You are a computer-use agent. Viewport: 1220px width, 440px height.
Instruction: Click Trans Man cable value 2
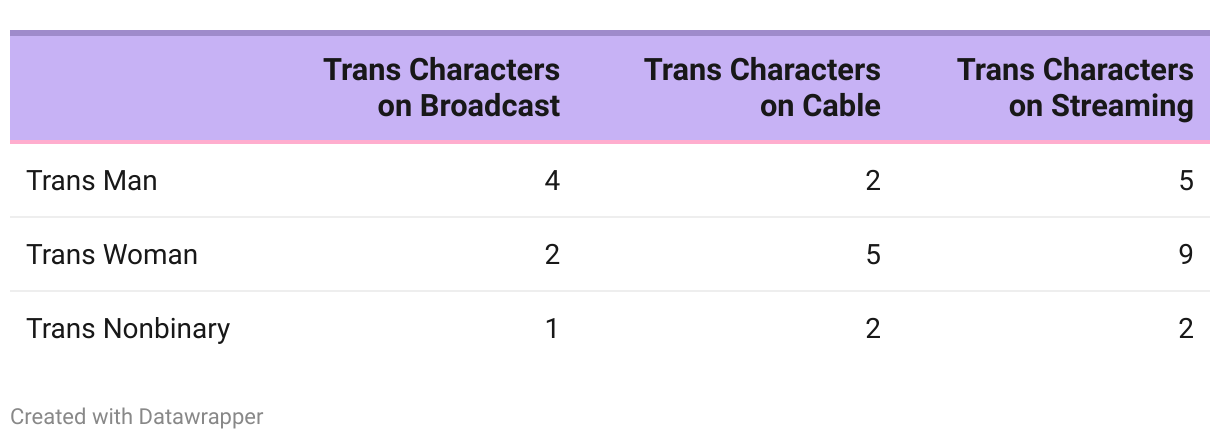[873, 181]
